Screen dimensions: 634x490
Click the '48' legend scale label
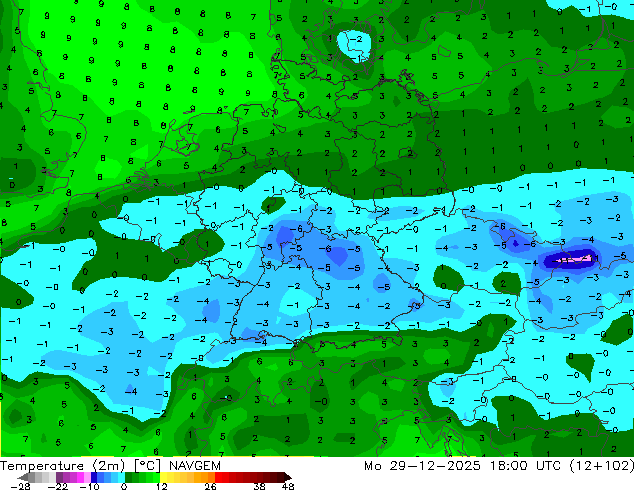[x=288, y=486]
